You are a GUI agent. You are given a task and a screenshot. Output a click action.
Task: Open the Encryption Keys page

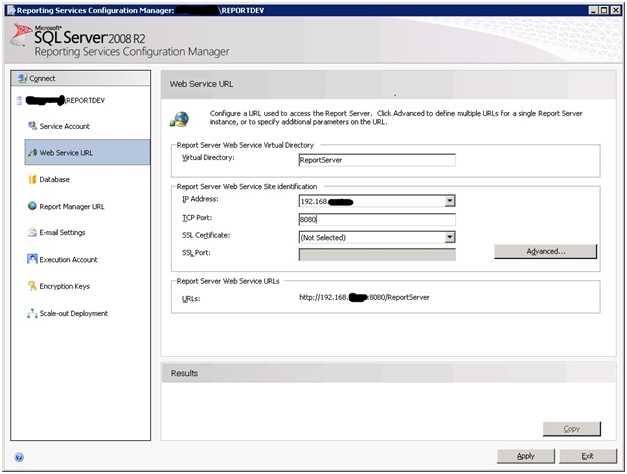coord(64,286)
